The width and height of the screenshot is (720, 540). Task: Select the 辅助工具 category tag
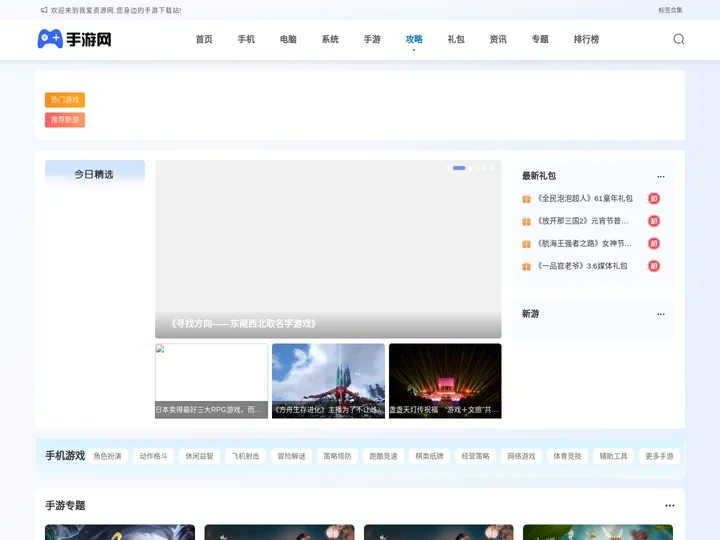coord(613,456)
